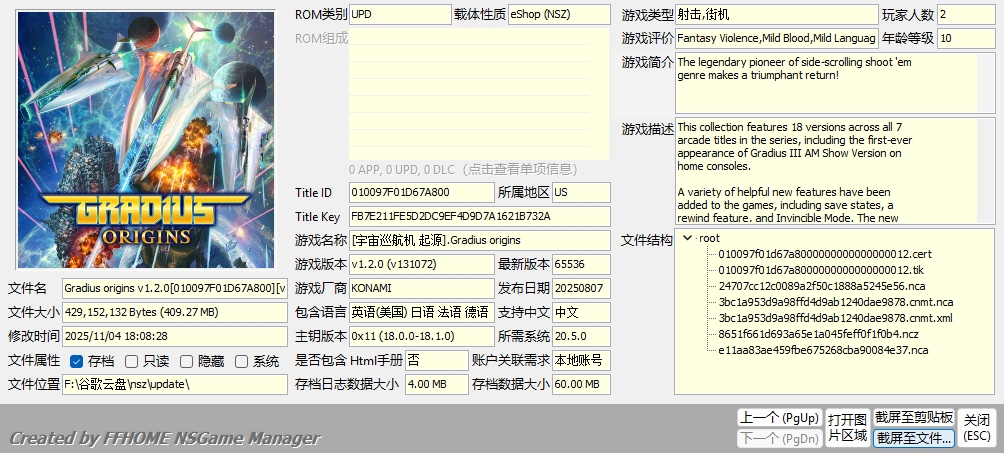The height and width of the screenshot is (453, 1004).
Task: Tick the 隐藏 attribute checkbox
Action: [187, 361]
